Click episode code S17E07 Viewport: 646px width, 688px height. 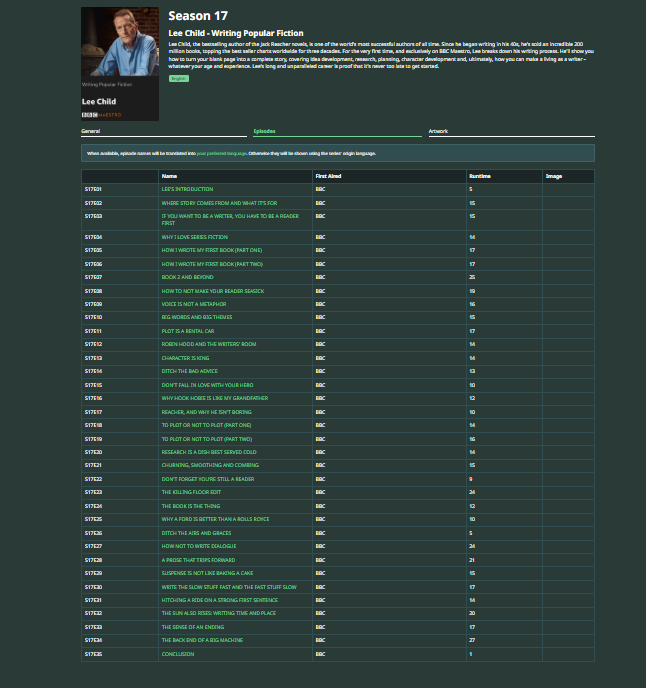[x=93, y=277]
